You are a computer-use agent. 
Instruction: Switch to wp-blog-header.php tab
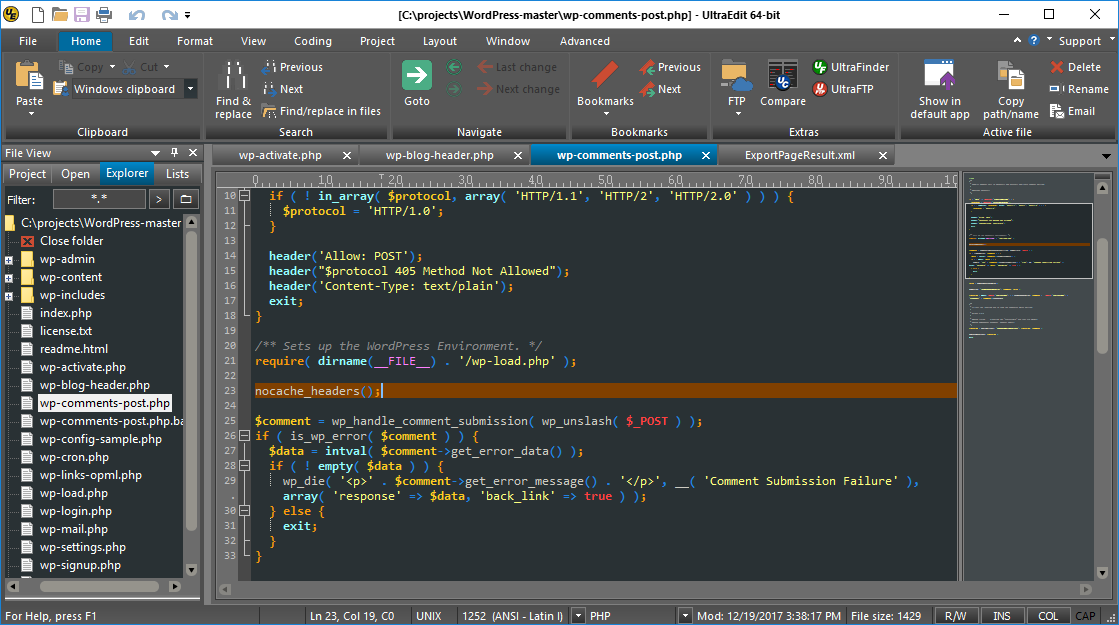click(439, 155)
